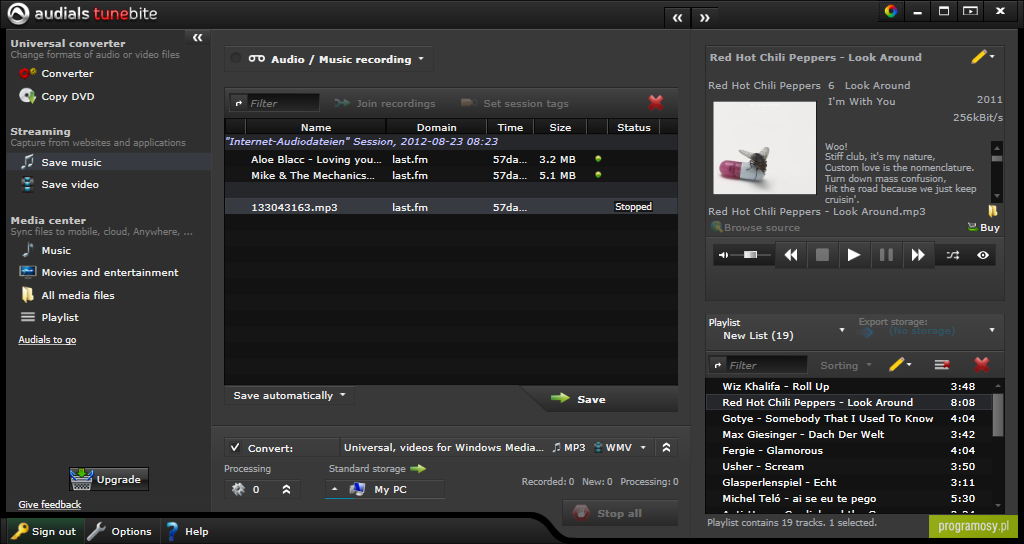This screenshot has width=1024, height=544.
Task: Select Gotye - Somebody That I Used To Know
Action: click(x=849, y=419)
